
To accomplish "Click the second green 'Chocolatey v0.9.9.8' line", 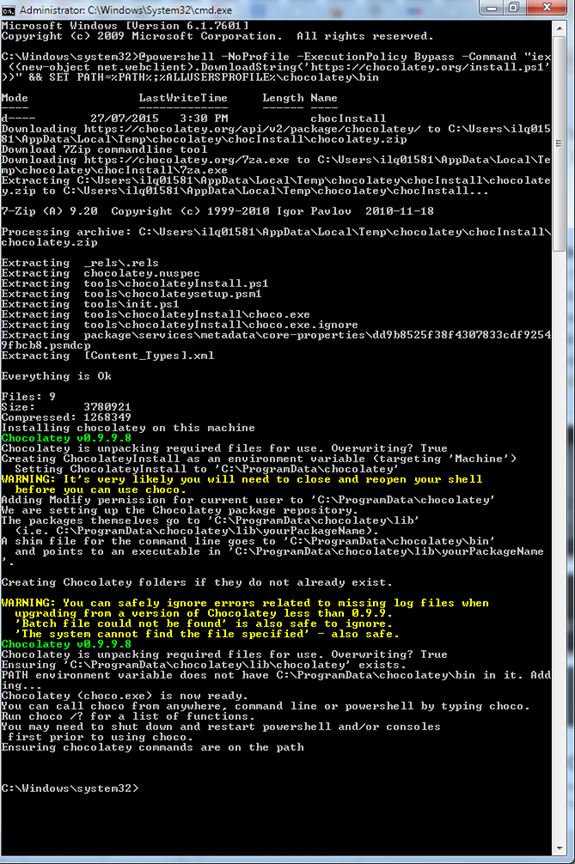I will click(67, 644).
